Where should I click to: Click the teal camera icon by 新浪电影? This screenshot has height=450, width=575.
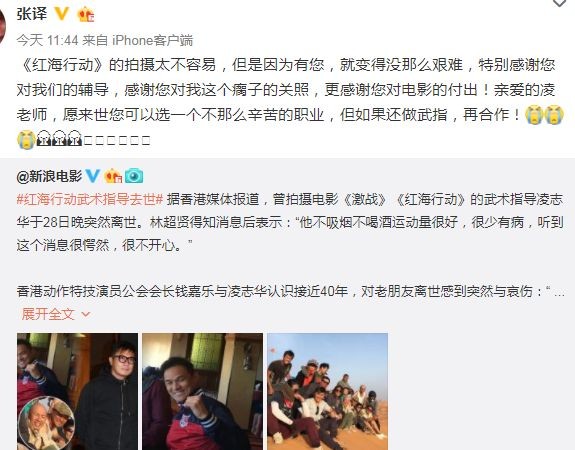tap(134, 176)
